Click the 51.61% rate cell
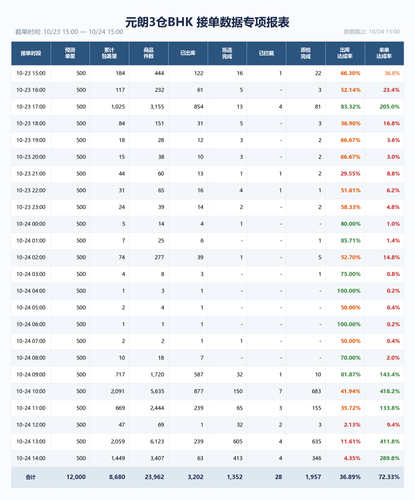The image size is (415, 500). pyautogui.click(x=351, y=190)
